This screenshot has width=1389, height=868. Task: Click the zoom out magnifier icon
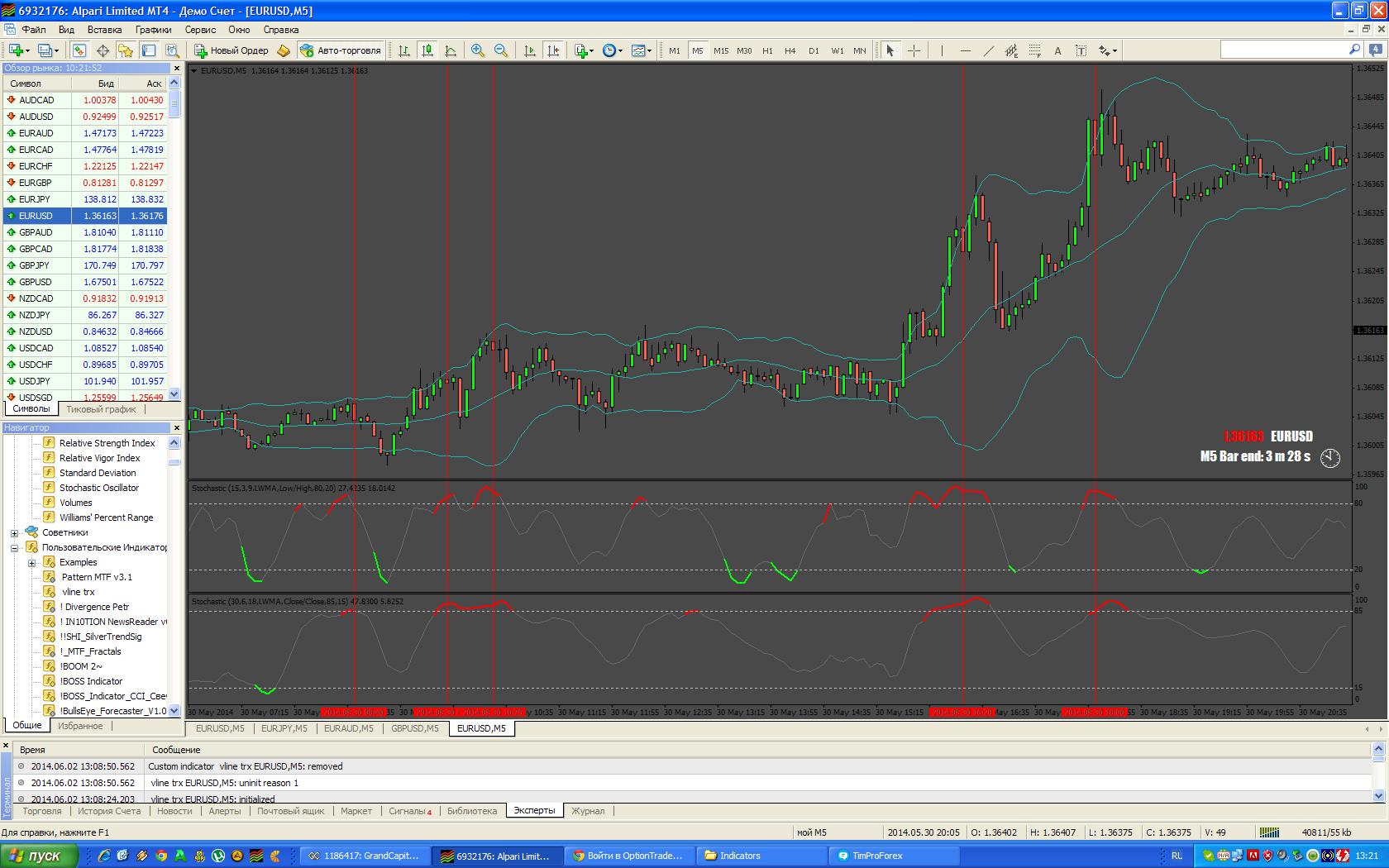[500, 50]
